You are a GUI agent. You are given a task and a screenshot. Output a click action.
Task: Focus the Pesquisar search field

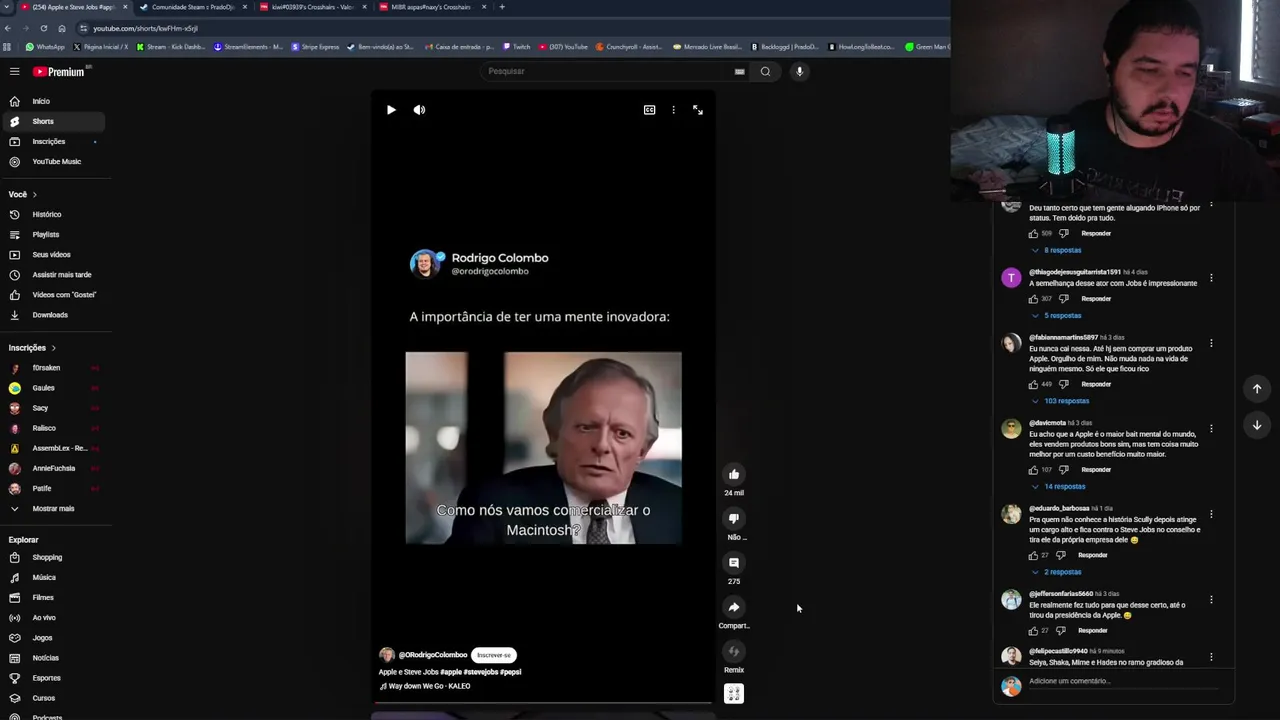click(x=605, y=71)
